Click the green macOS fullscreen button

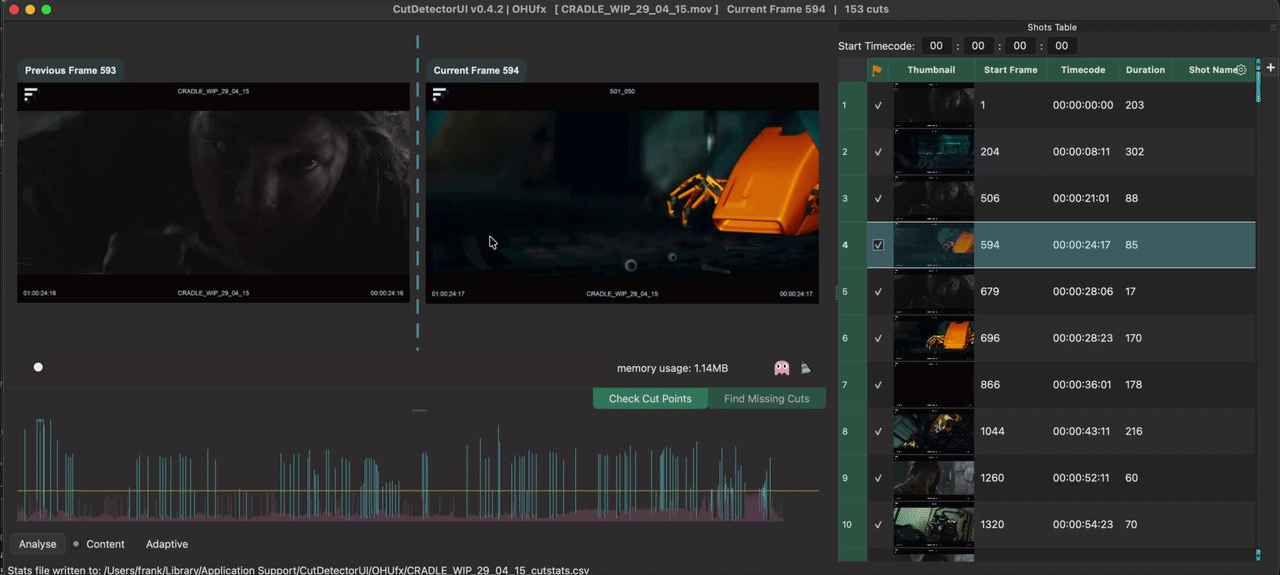pos(46,9)
